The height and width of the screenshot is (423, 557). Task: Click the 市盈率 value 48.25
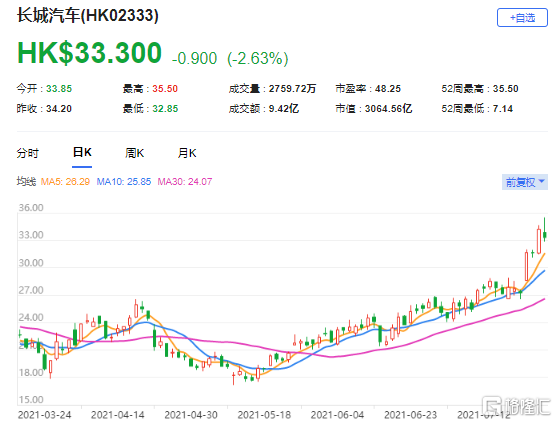(388, 88)
